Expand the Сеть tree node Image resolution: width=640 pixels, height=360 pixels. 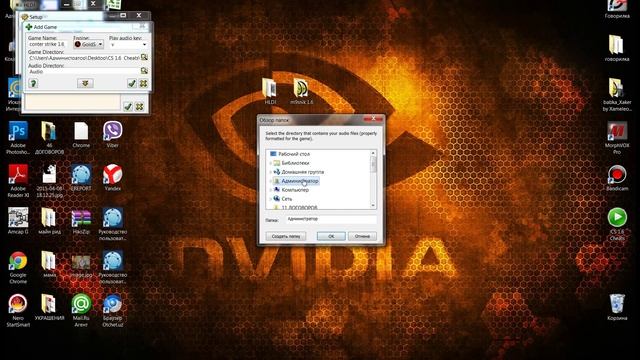click(270, 199)
